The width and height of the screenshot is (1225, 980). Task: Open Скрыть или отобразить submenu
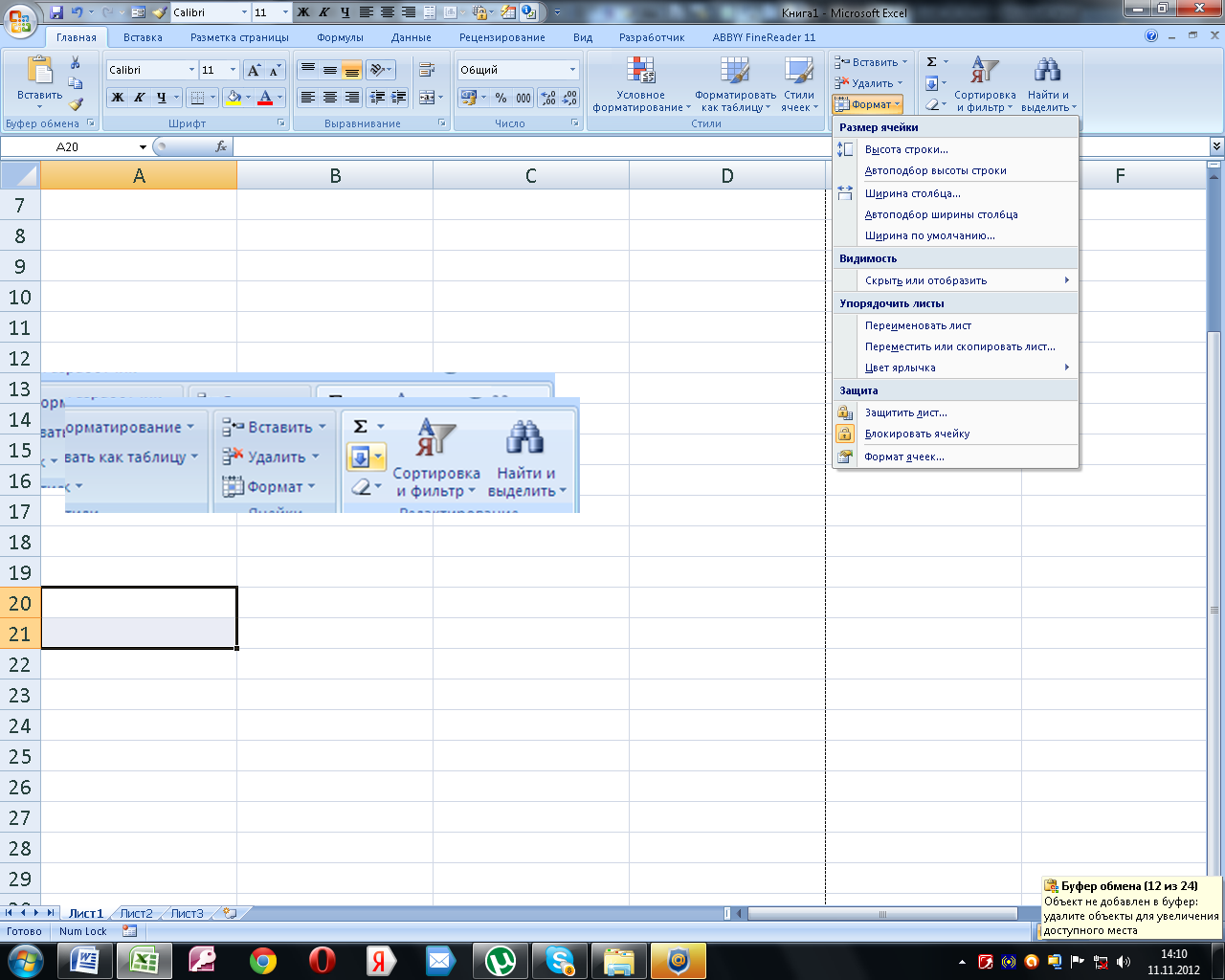click(x=956, y=280)
